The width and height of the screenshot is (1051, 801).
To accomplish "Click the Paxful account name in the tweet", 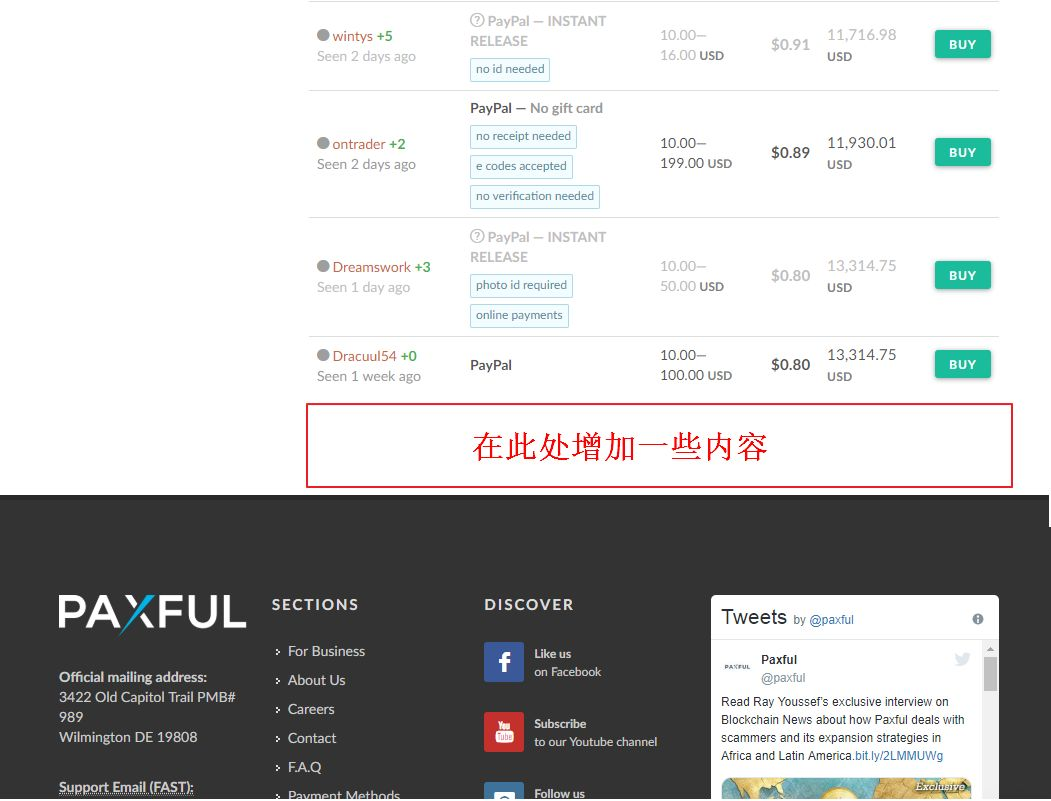I will (x=779, y=660).
